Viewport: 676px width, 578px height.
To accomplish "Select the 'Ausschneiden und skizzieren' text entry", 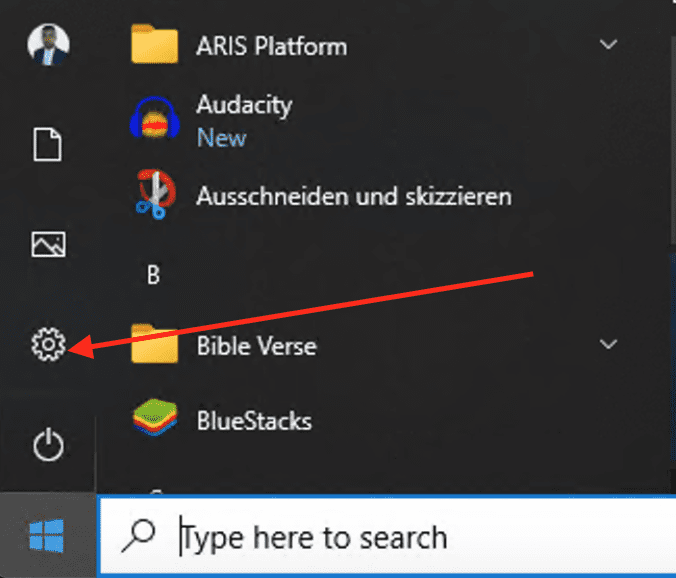I will pos(354,196).
